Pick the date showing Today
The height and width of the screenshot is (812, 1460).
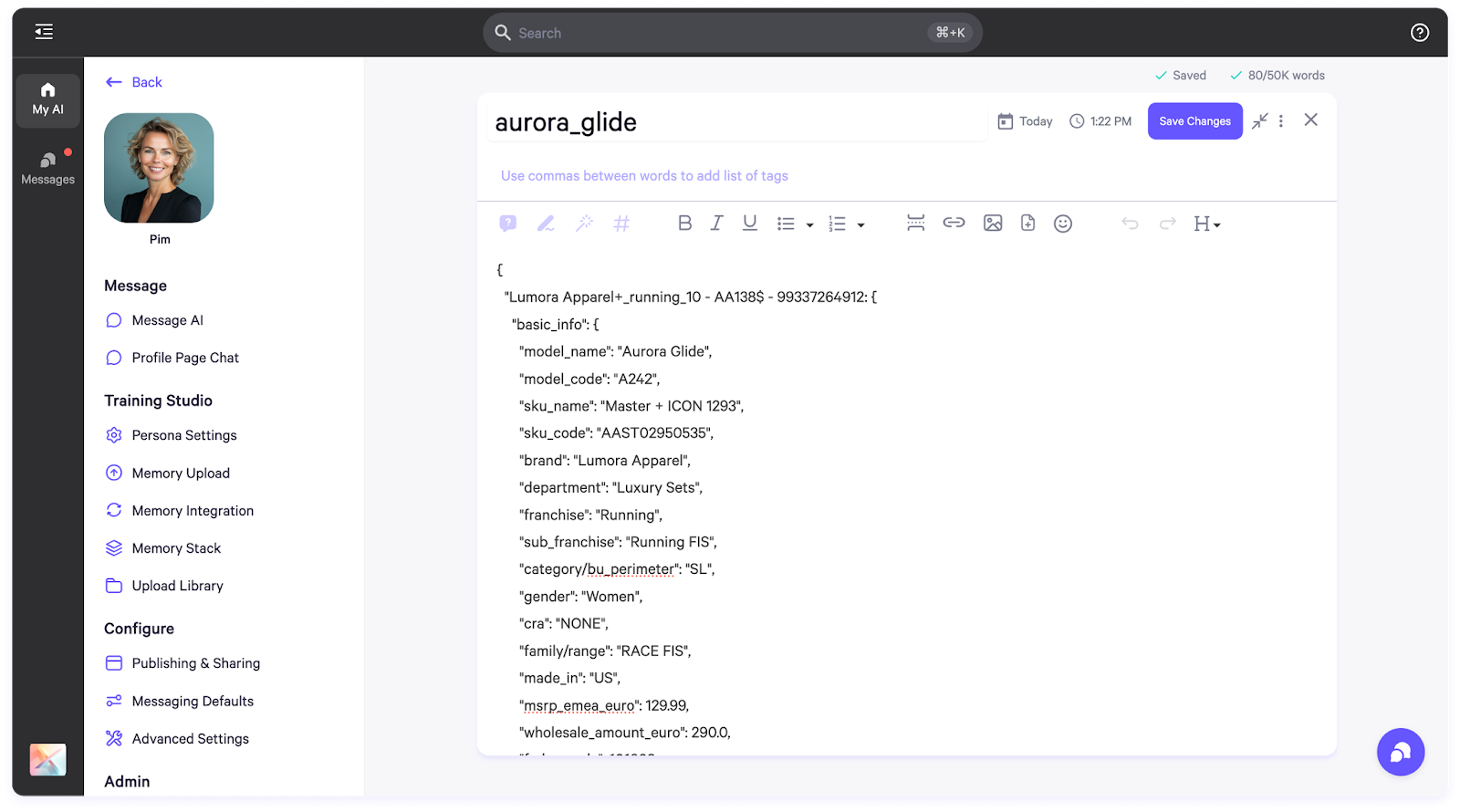pos(1025,121)
